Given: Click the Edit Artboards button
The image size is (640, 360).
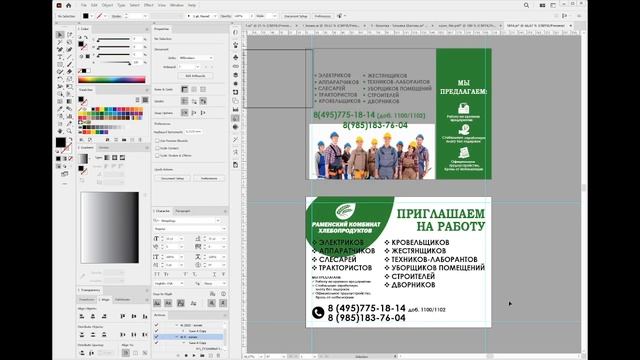Looking at the screenshot, I should click(x=196, y=76).
